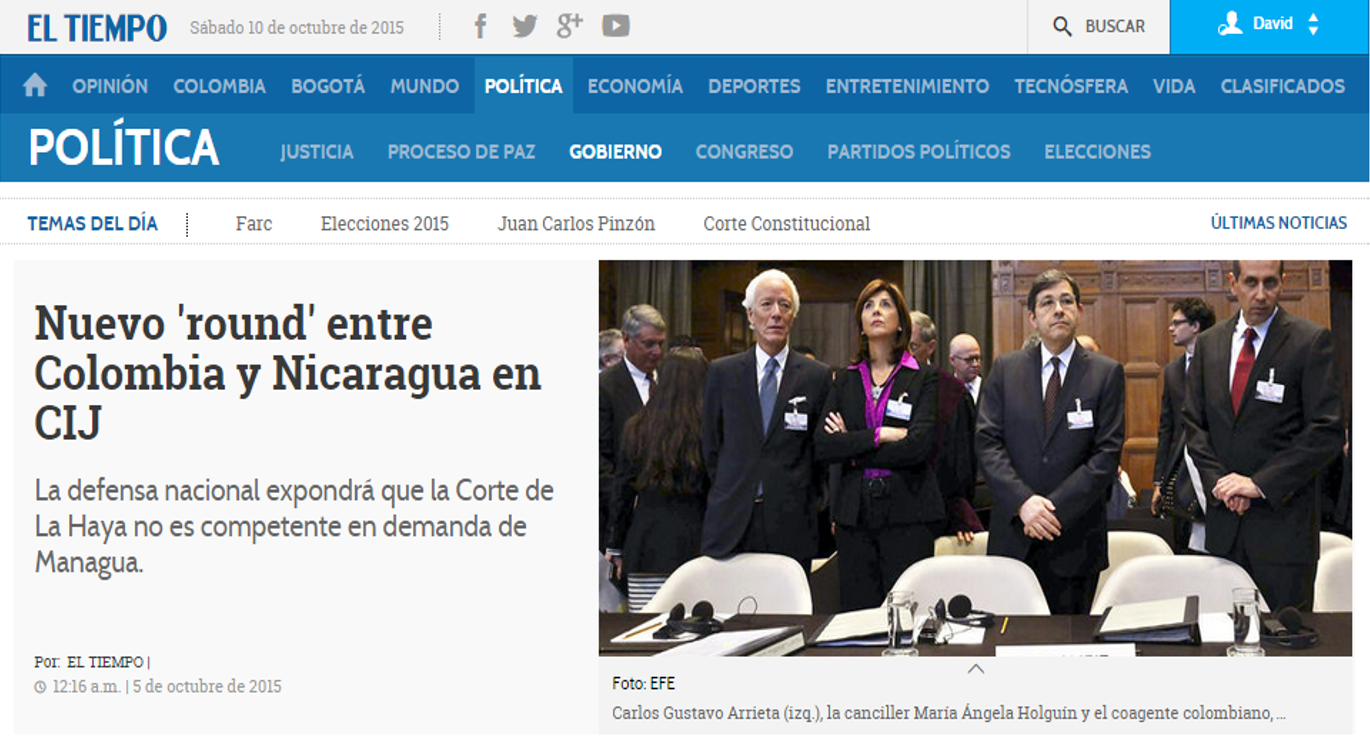Click the search magnifier icon

click(x=1062, y=27)
